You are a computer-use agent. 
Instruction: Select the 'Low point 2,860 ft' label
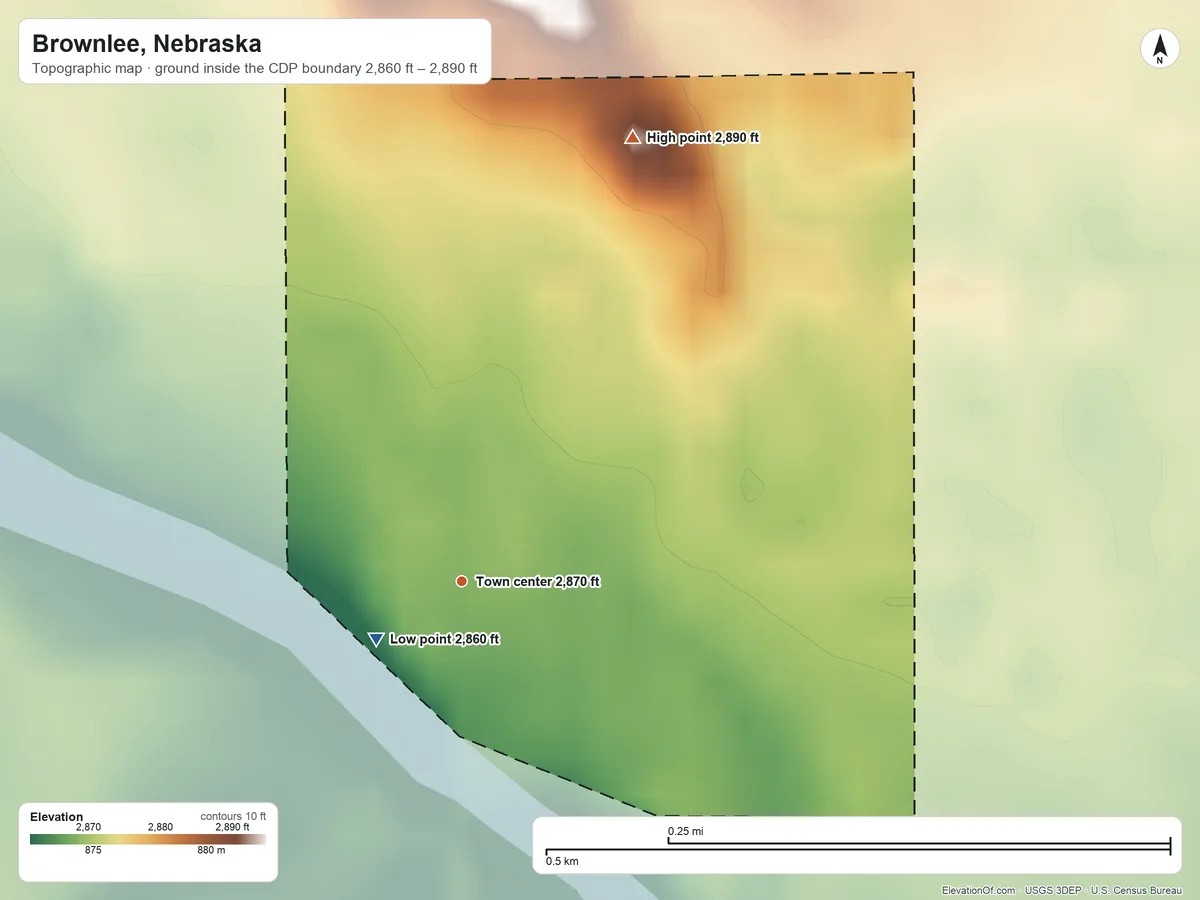[444, 639]
